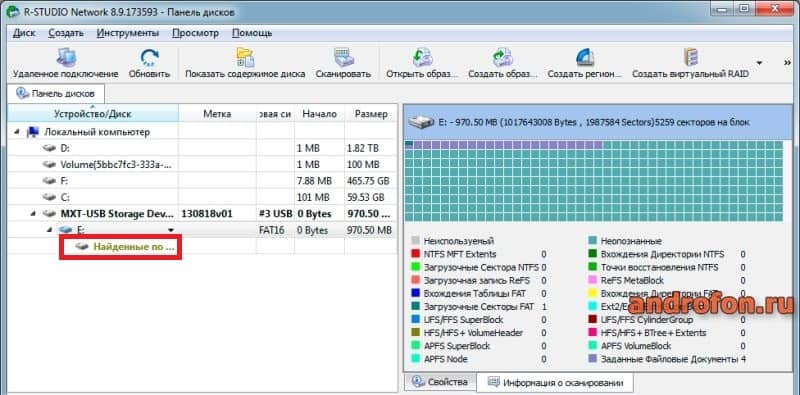
Task: Select the Информация о сканировании tab
Action: 556,382
